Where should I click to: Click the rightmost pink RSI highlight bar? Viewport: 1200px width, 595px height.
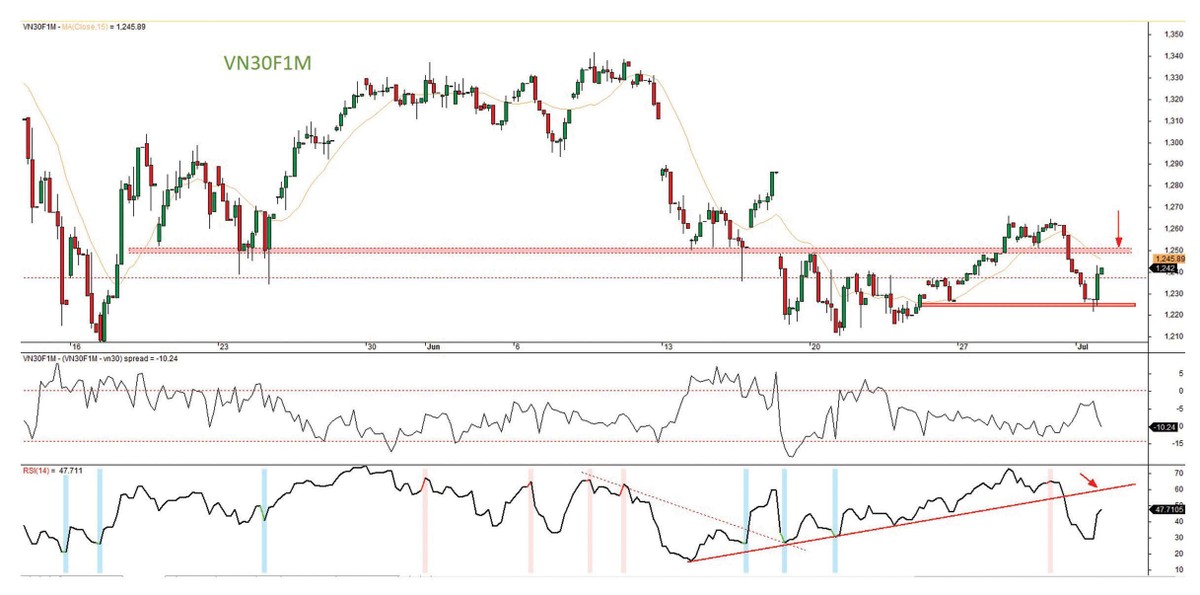click(1049, 518)
